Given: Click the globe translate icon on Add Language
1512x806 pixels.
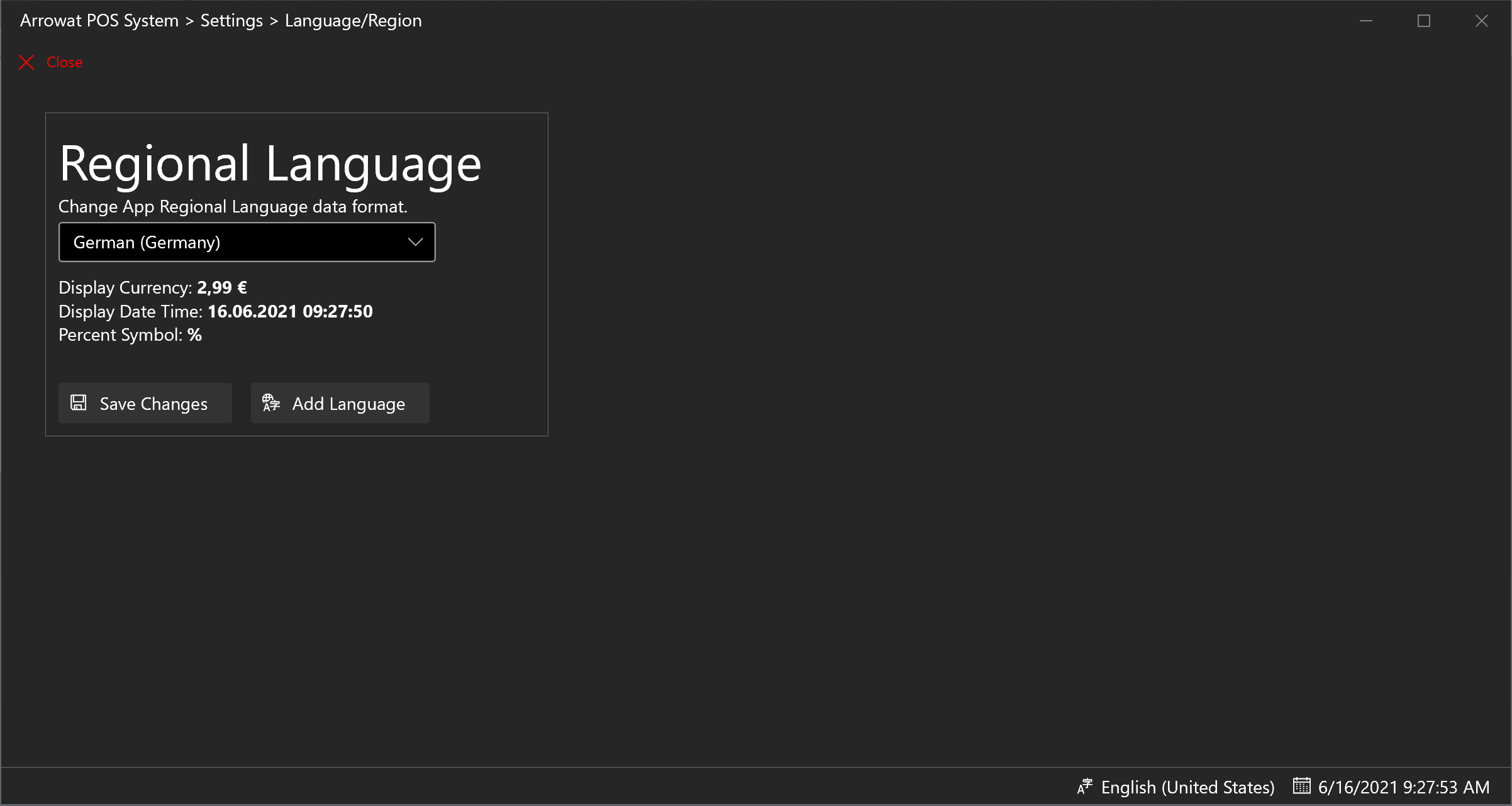Looking at the screenshot, I should [271, 402].
